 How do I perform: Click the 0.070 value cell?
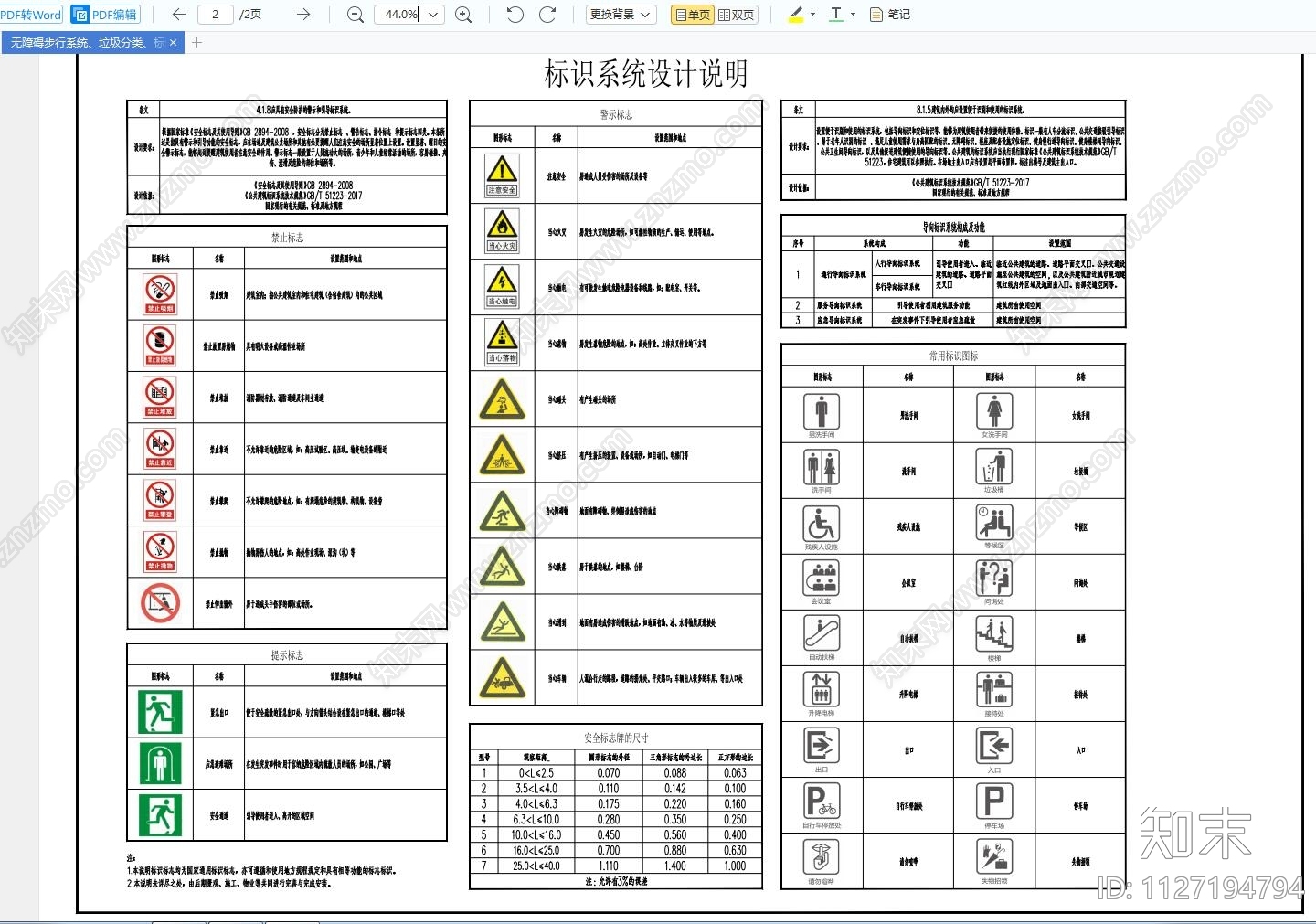tap(608, 773)
